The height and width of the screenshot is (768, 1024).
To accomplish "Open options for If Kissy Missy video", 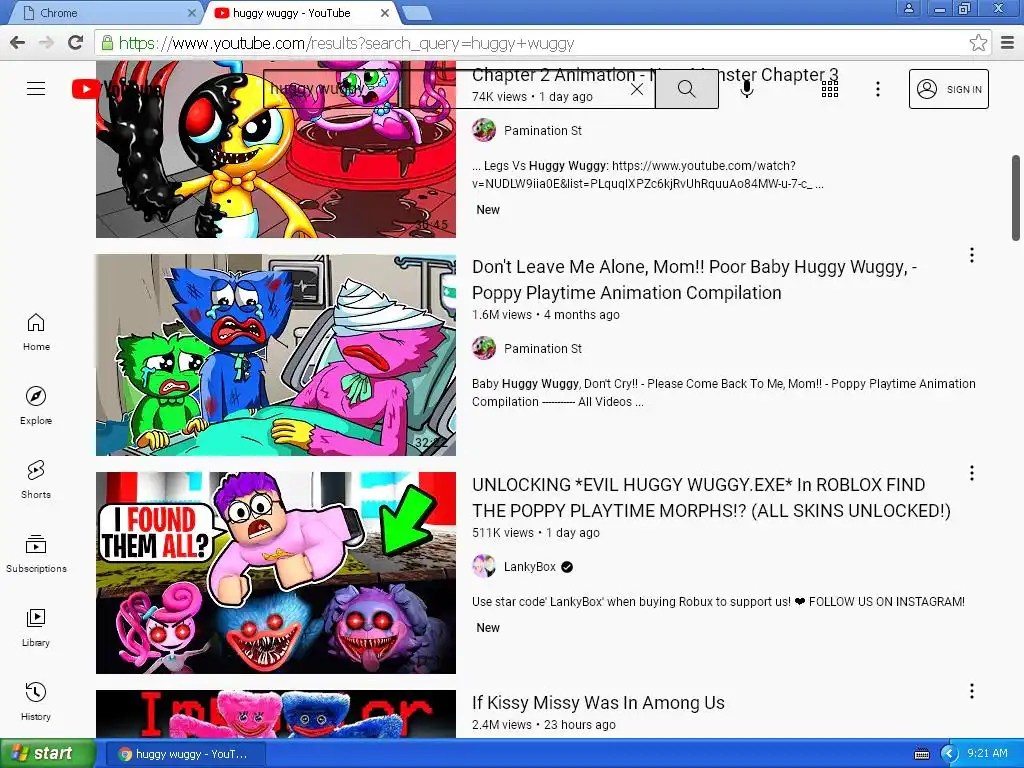I will coord(972,691).
